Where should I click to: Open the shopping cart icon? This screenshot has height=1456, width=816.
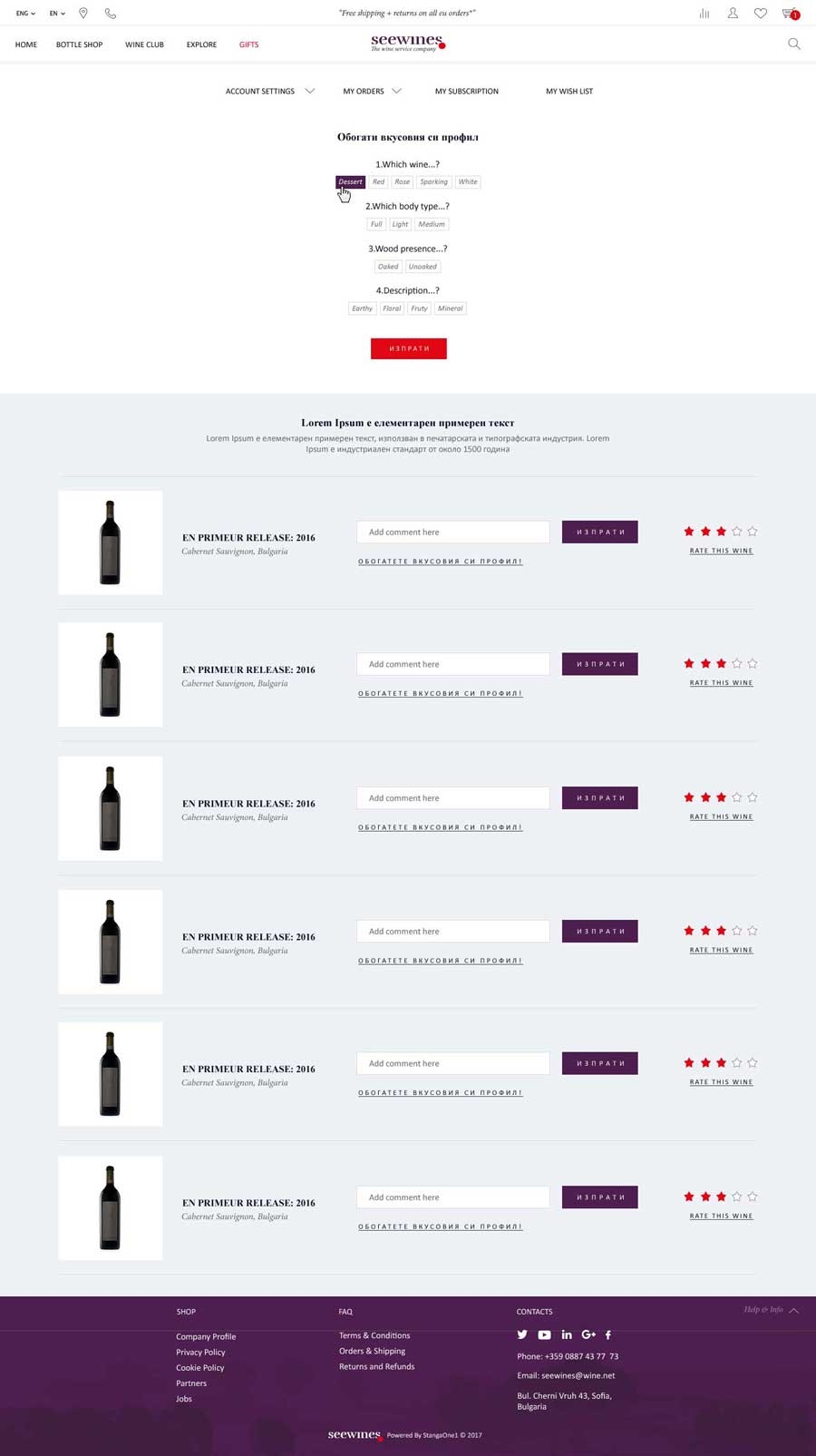coord(791,14)
